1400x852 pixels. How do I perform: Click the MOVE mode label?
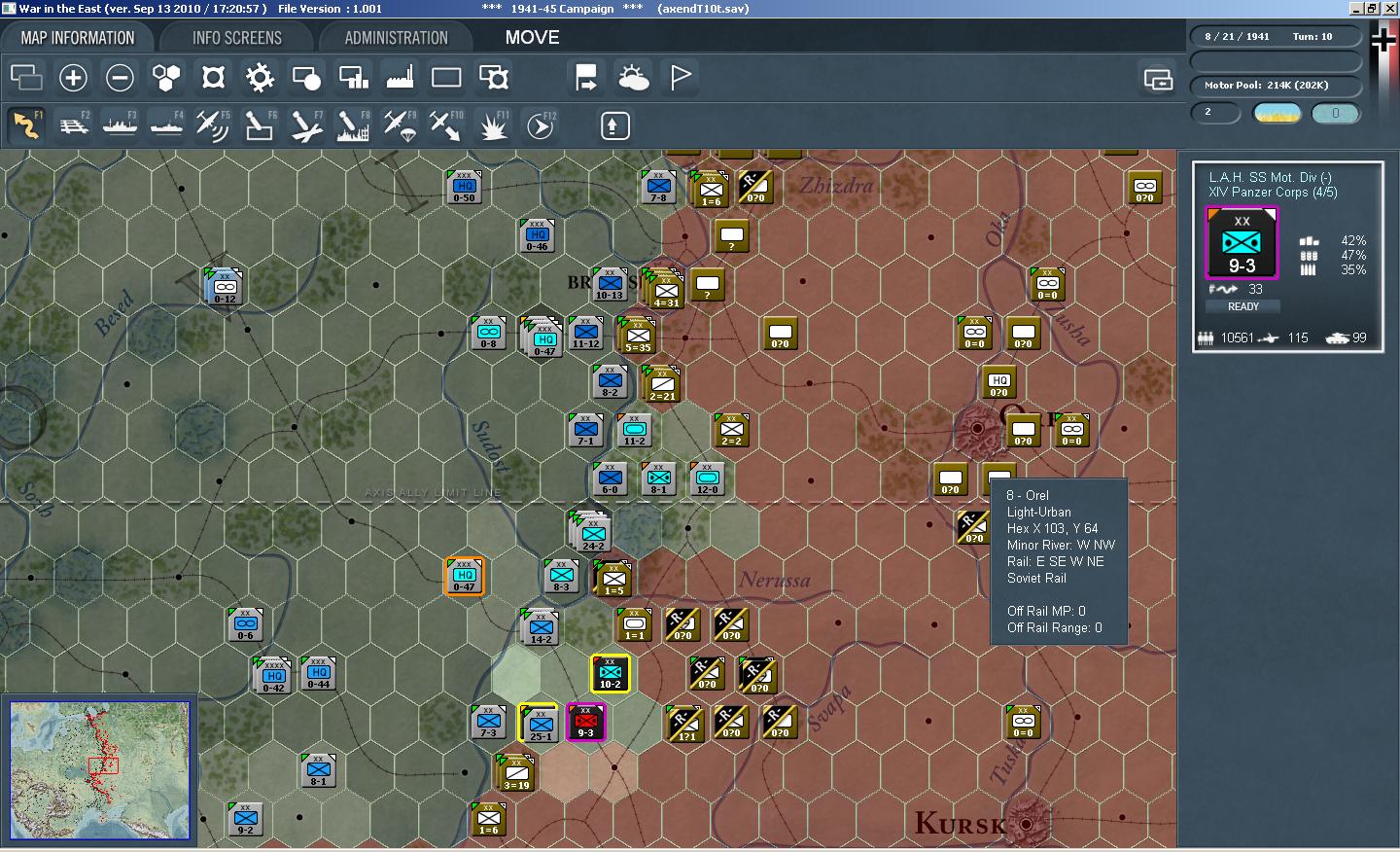(x=532, y=38)
